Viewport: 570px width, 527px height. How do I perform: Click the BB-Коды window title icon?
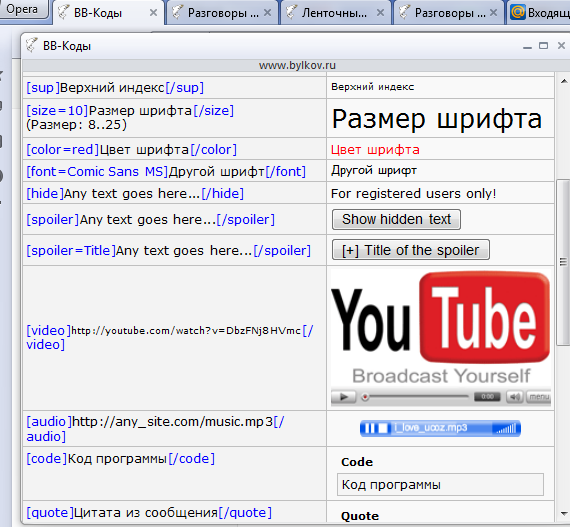tap(31, 45)
